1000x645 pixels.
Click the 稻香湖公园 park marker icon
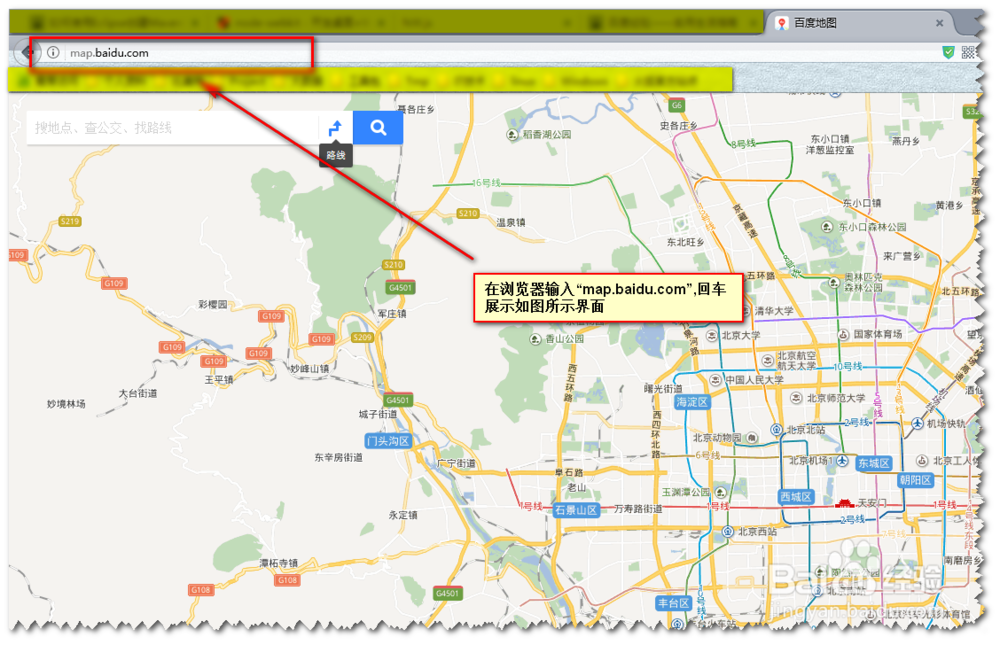click(512, 135)
